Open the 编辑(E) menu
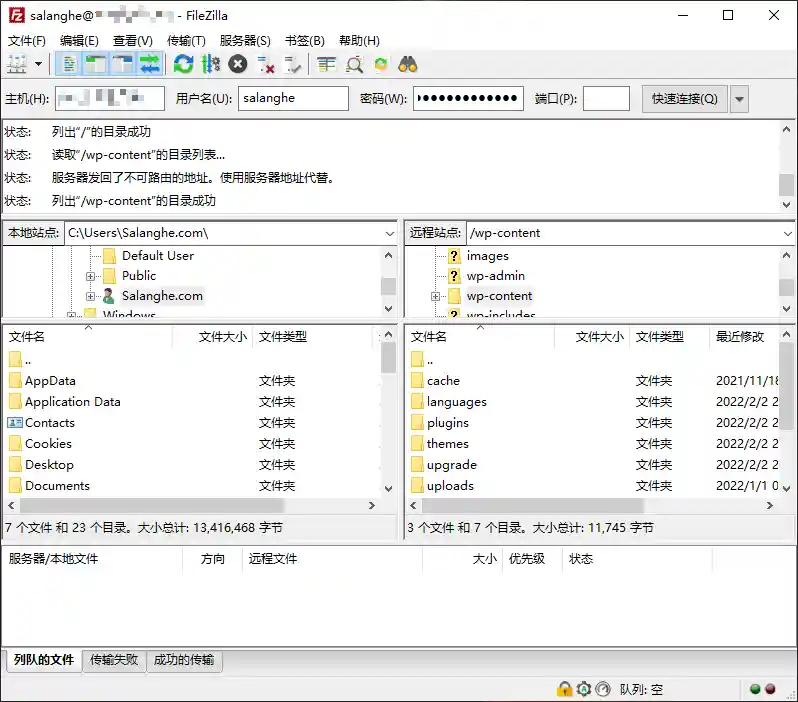Screen dimensions: 798x702 (x=79, y=41)
